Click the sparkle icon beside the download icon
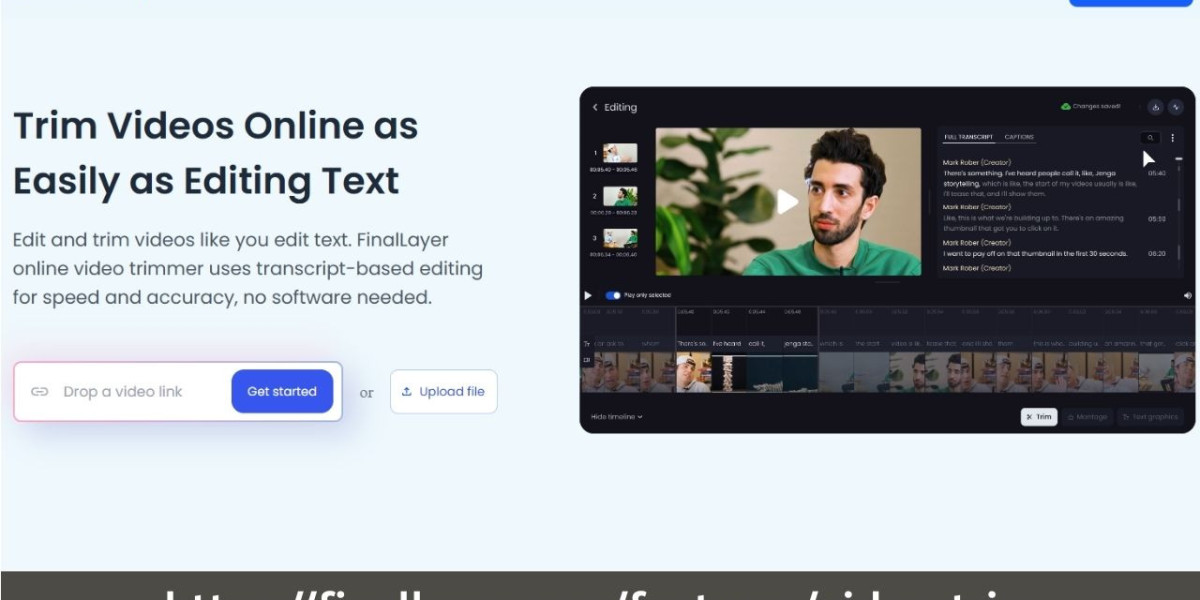The image size is (1200, 600). pyautogui.click(x=1175, y=108)
